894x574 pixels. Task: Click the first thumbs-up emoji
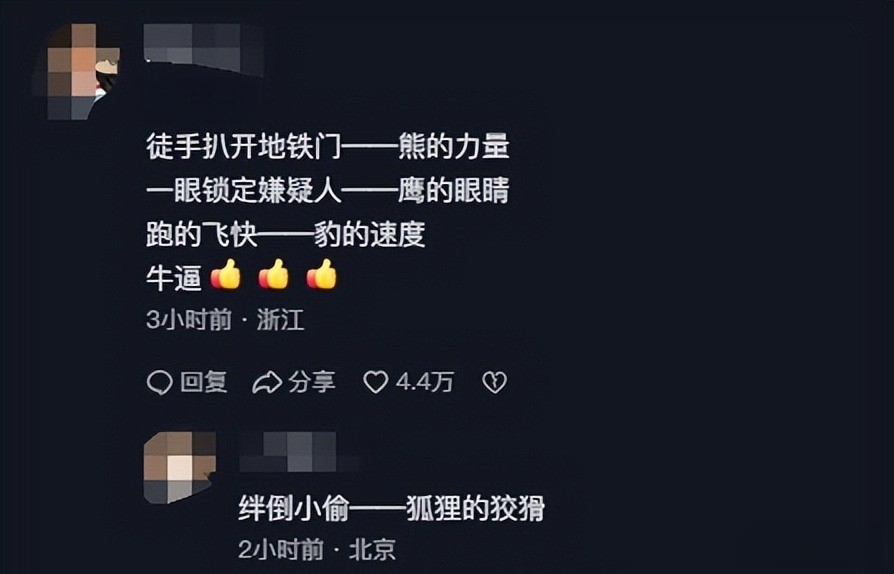point(226,275)
